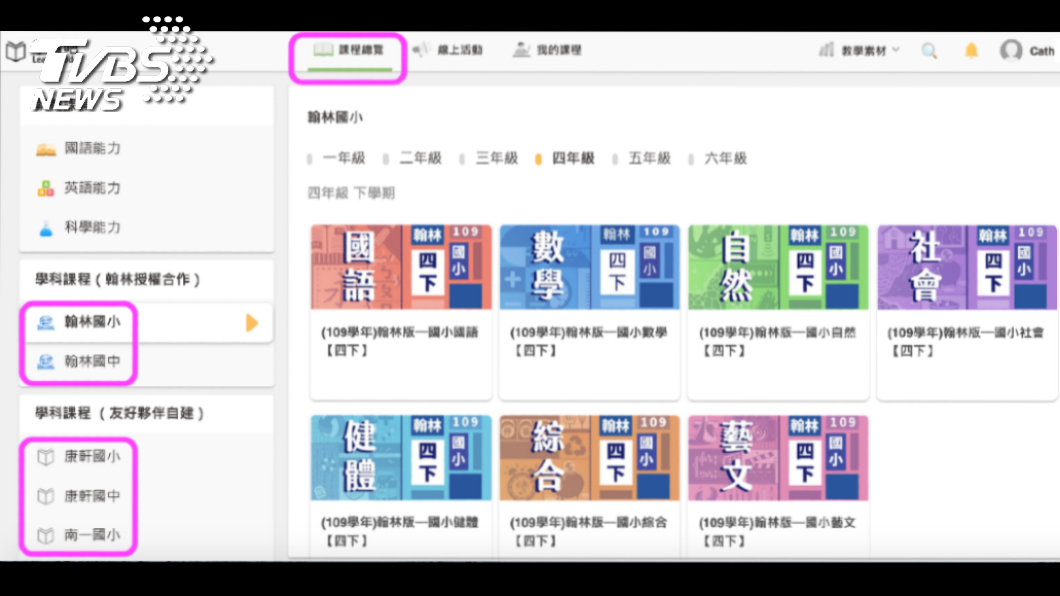Select 翰林國小 in the sidebar

[93, 322]
